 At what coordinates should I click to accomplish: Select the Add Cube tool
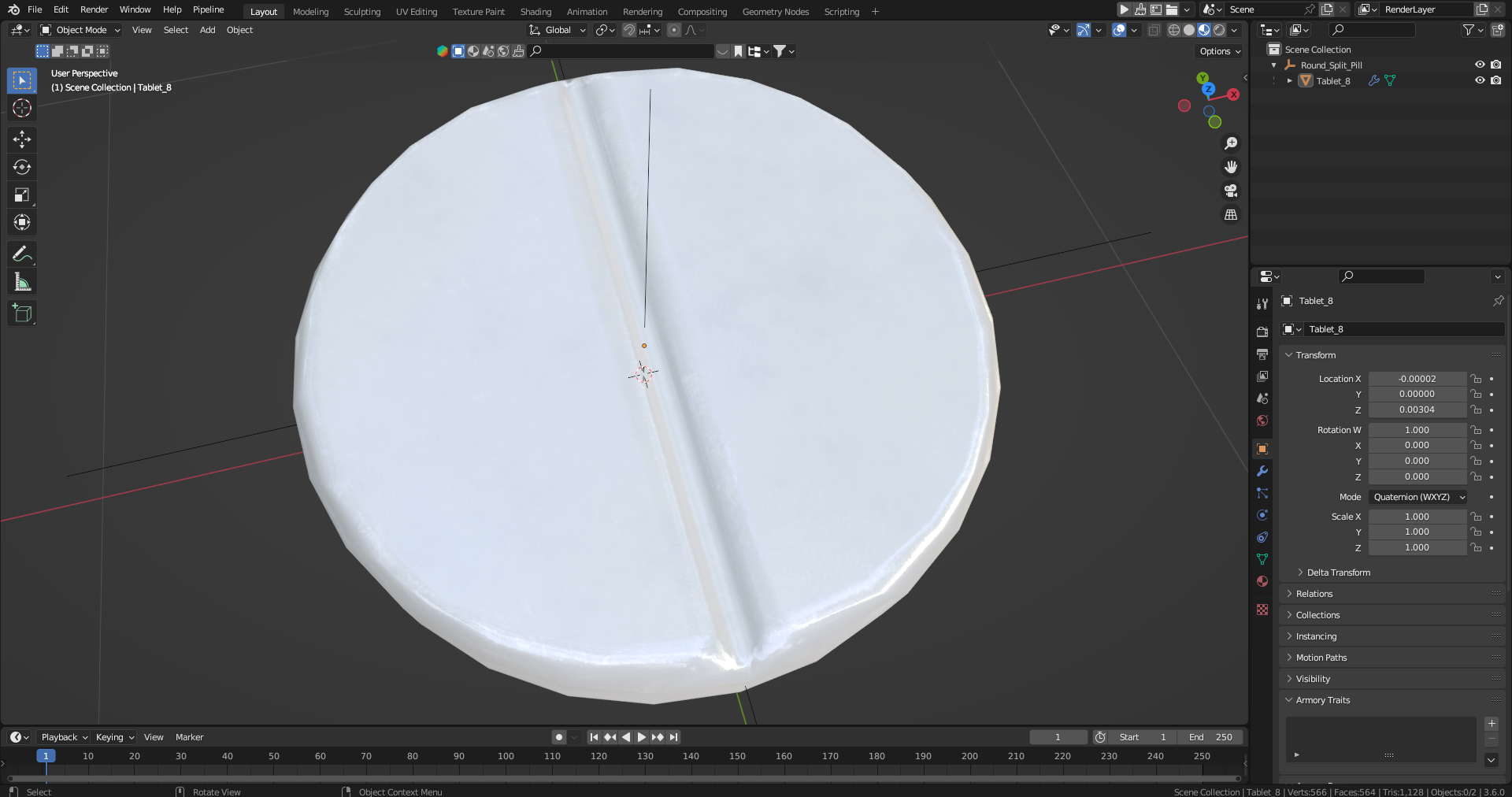click(22, 313)
